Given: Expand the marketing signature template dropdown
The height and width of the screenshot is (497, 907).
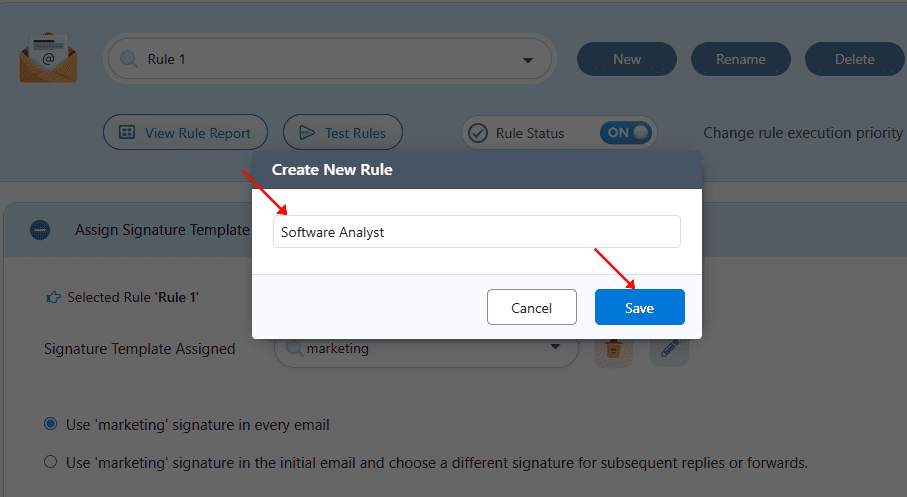Looking at the screenshot, I should point(555,349).
